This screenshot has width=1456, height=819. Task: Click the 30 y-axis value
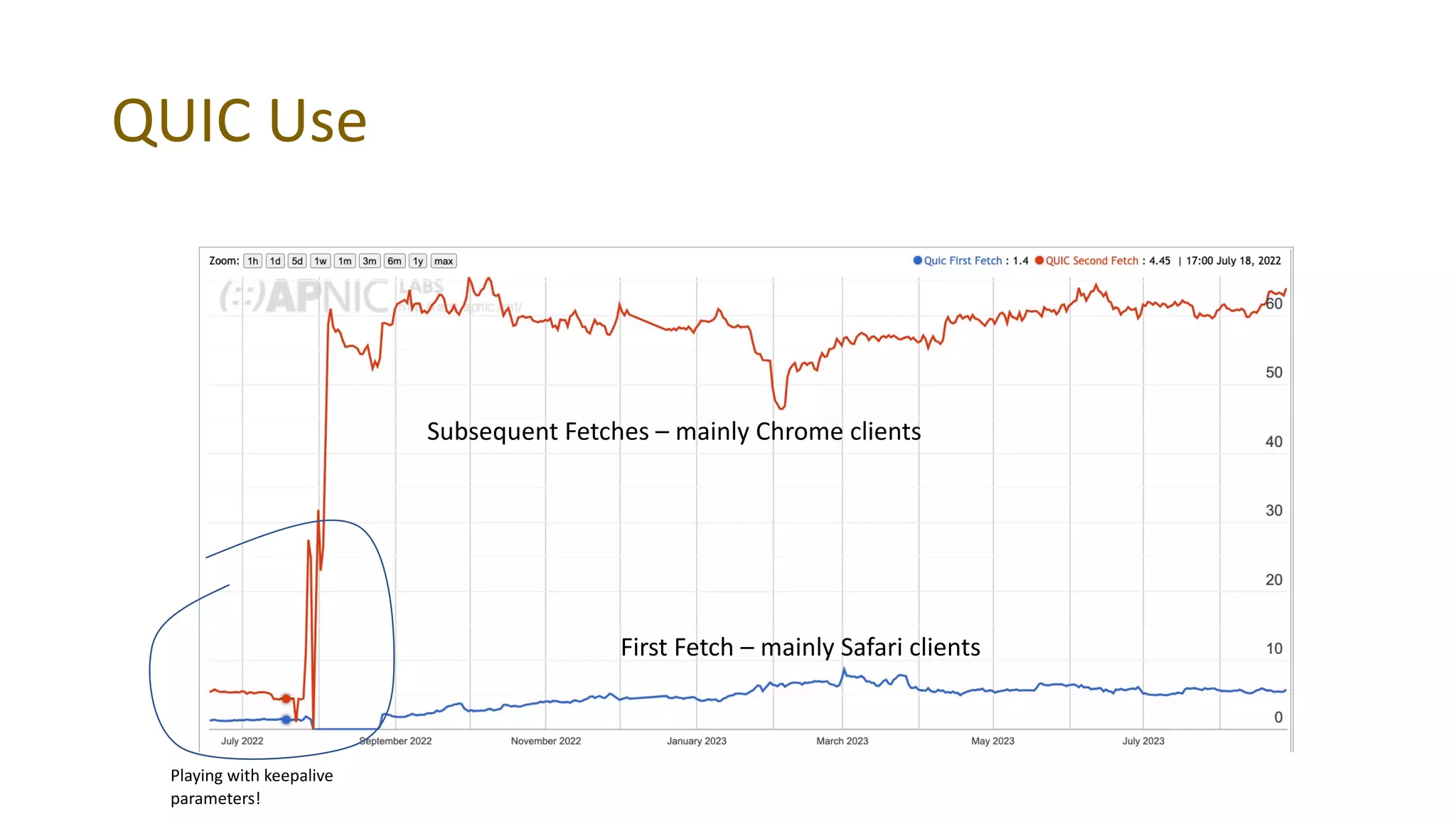pos(1274,510)
